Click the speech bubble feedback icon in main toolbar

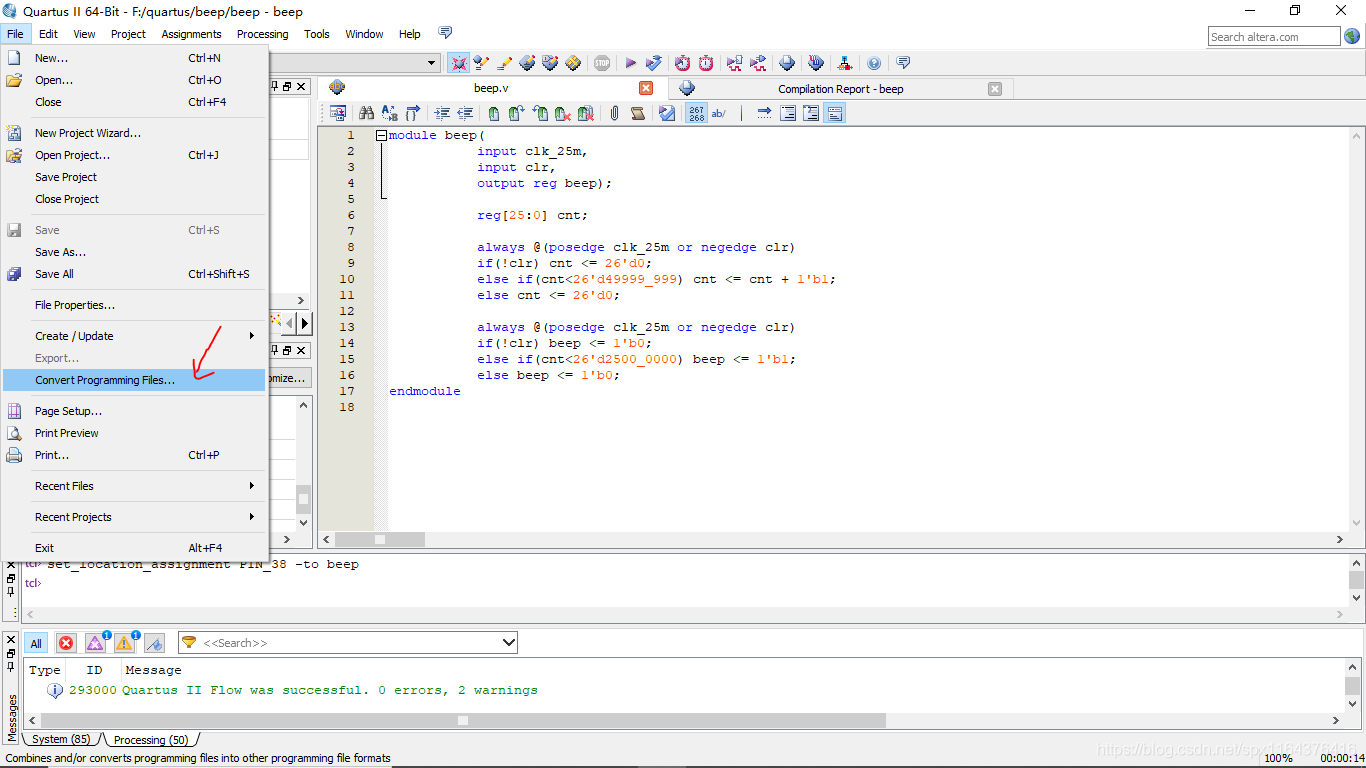click(903, 63)
